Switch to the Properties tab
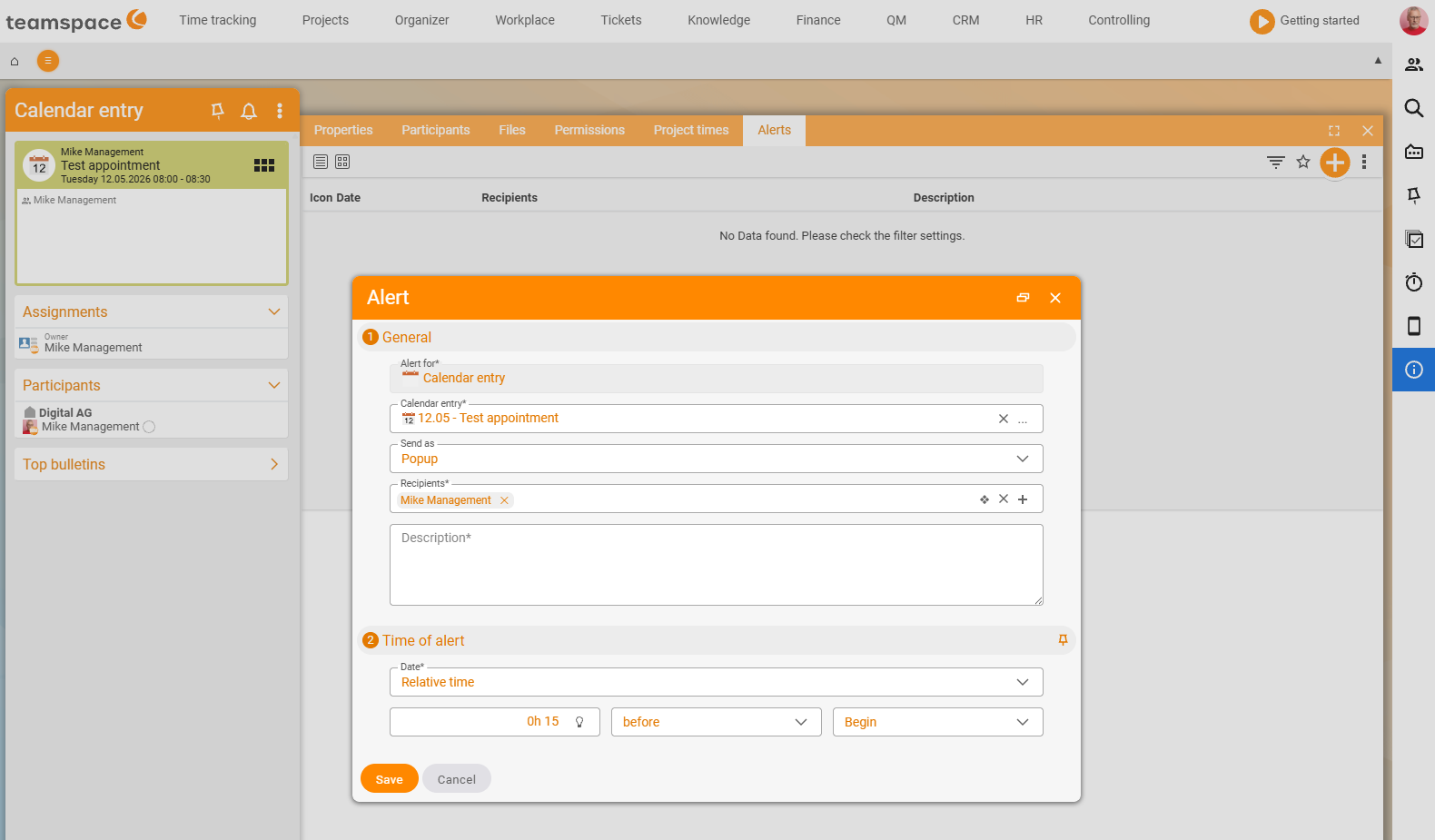This screenshot has height=840, width=1435. click(x=343, y=130)
